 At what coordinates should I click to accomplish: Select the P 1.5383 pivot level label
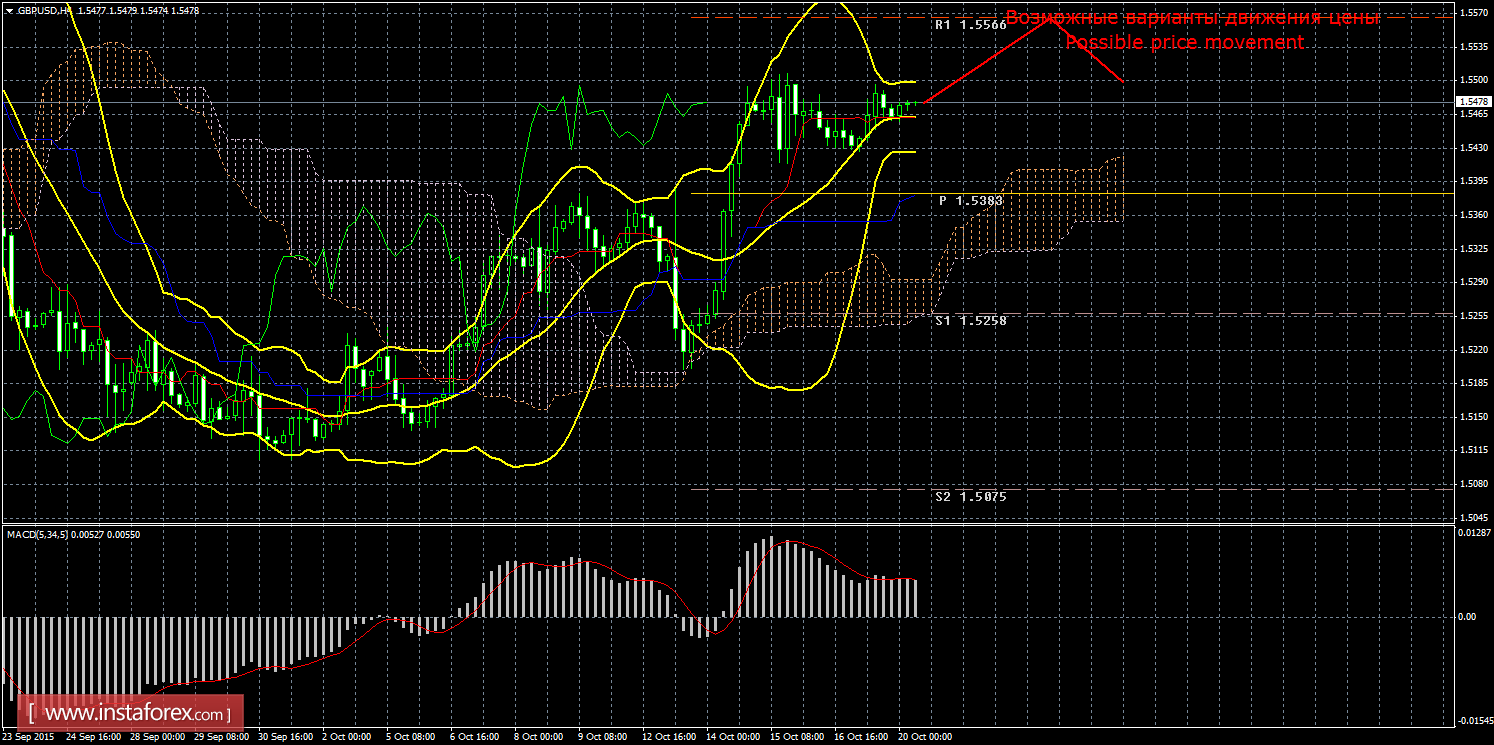[x=970, y=201]
